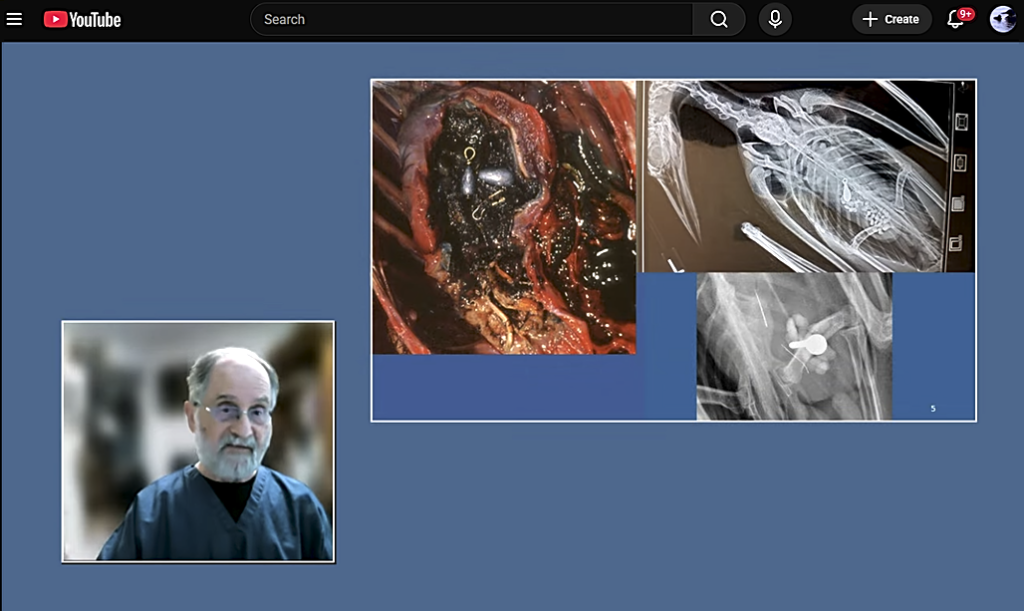Click the L marker on the bird radiograph
The width and height of the screenshot is (1024, 611).
675,264
